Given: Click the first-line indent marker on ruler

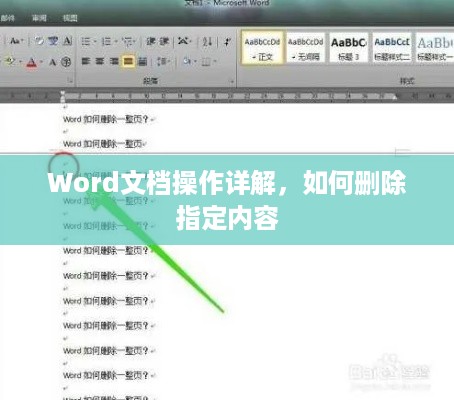Looking at the screenshot, I should pyautogui.click(x=62, y=93).
